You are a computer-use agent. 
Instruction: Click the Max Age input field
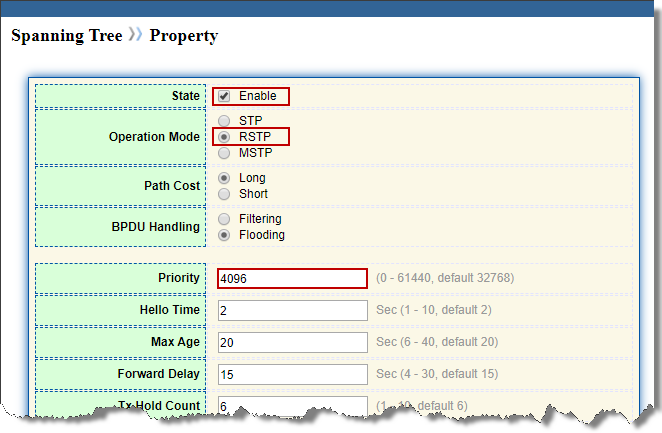292,342
